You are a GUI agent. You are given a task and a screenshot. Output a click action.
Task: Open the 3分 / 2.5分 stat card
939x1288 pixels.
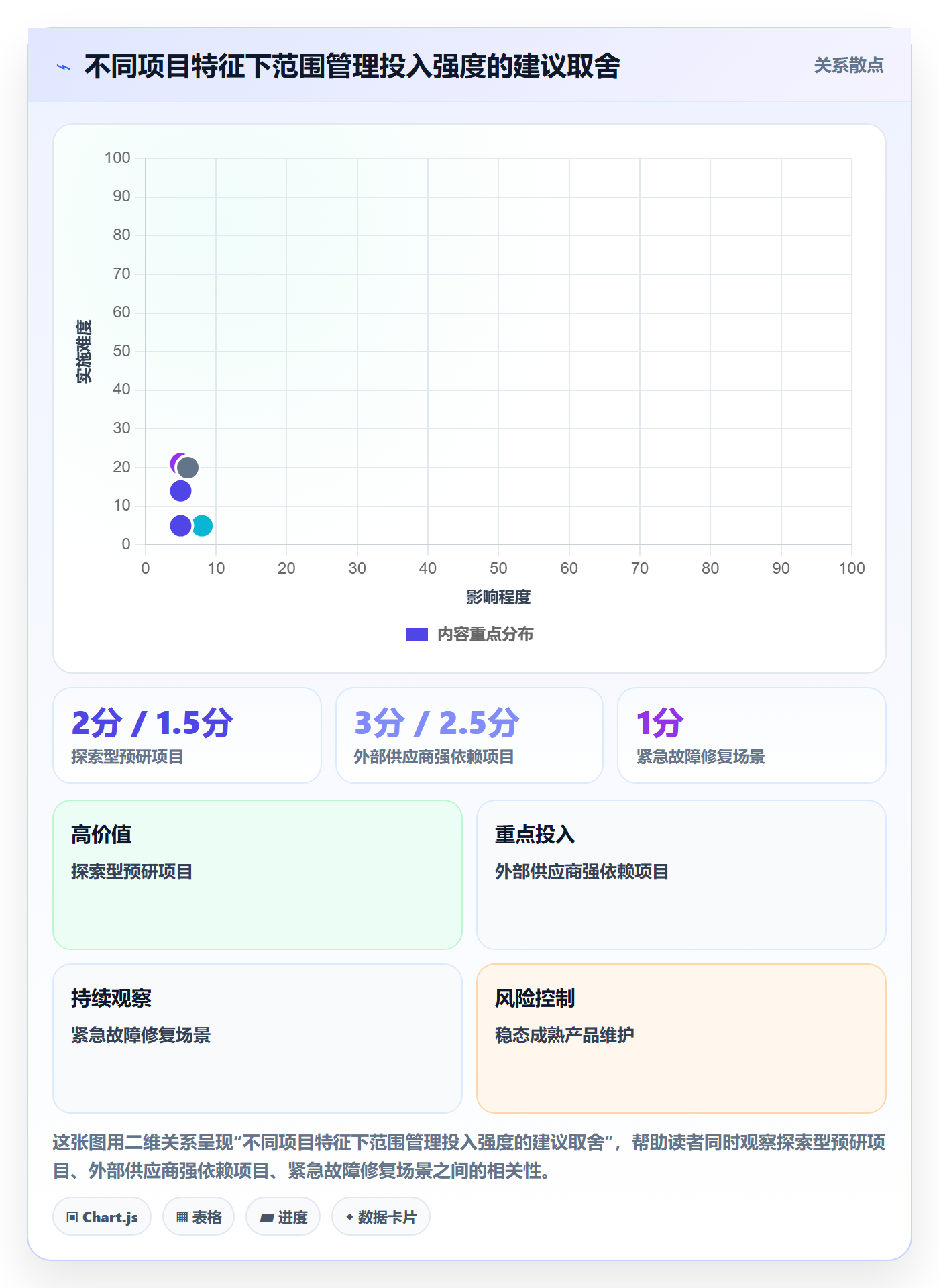pyautogui.click(x=469, y=735)
